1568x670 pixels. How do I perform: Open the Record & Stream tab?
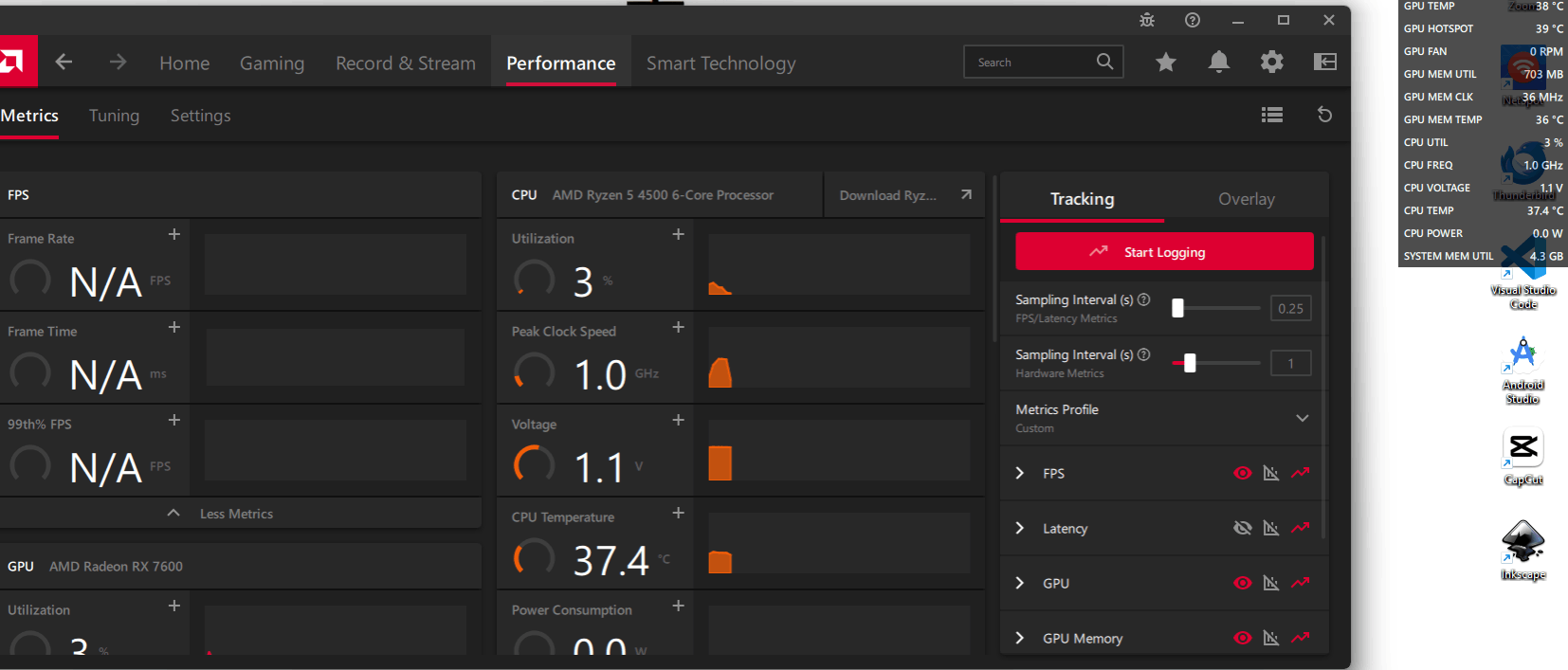tap(406, 63)
